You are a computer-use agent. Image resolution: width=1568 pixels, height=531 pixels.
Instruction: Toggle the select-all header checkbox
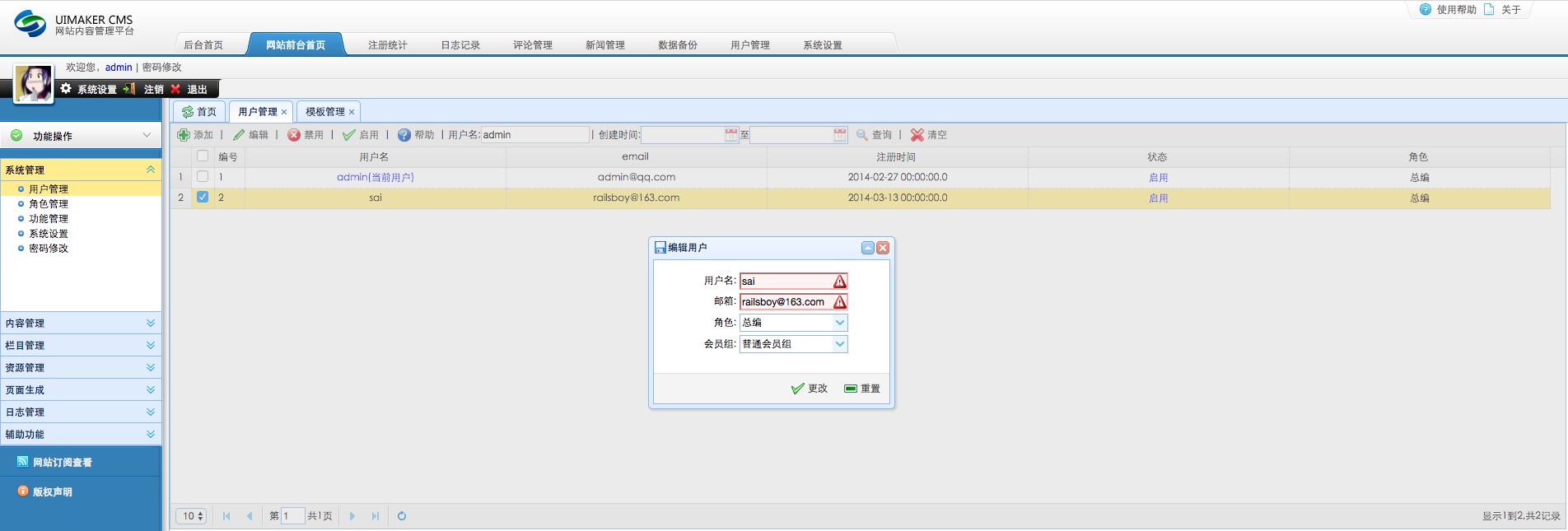[203, 156]
